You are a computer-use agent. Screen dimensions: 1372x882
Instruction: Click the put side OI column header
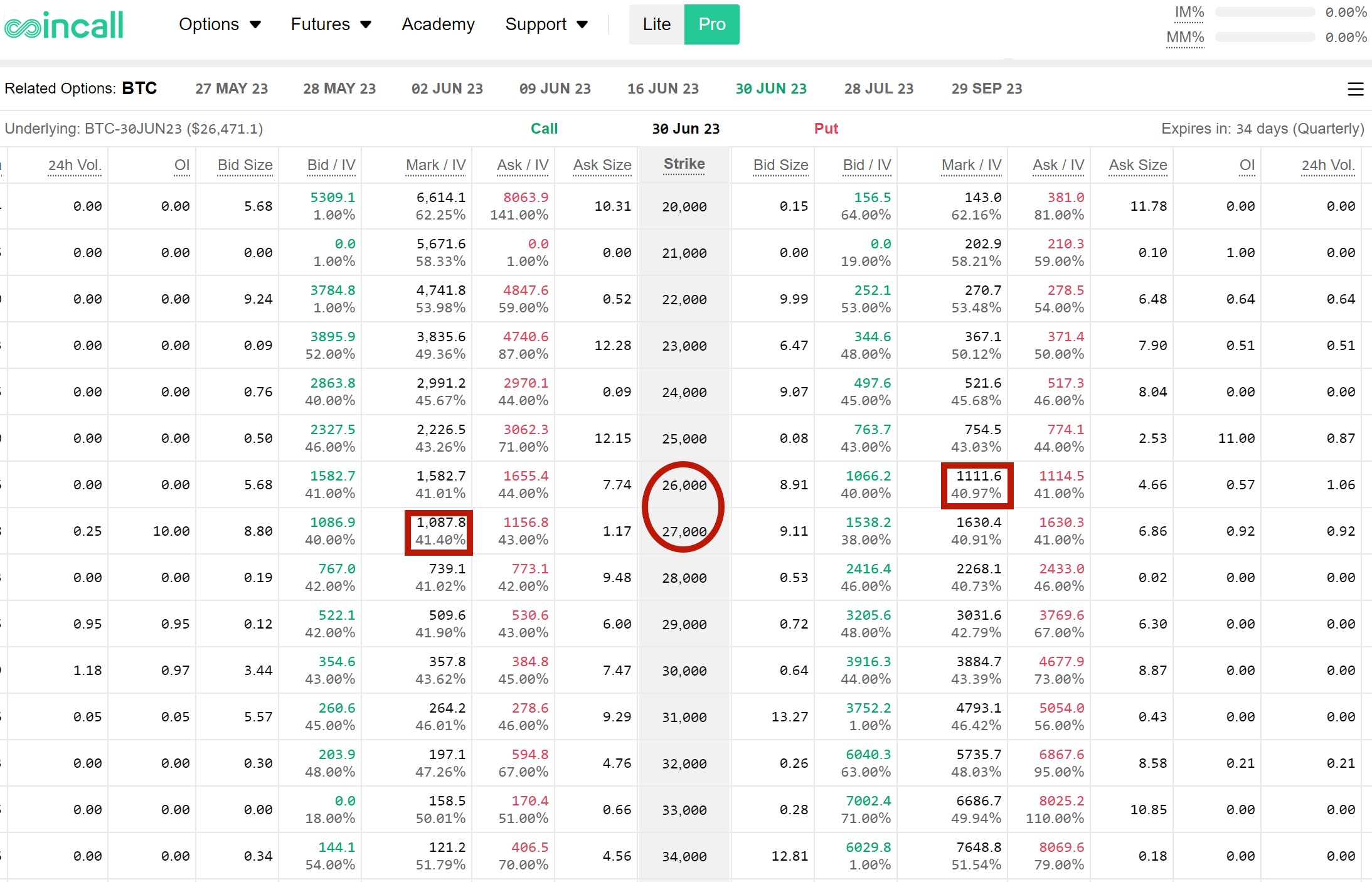pos(1247,166)
